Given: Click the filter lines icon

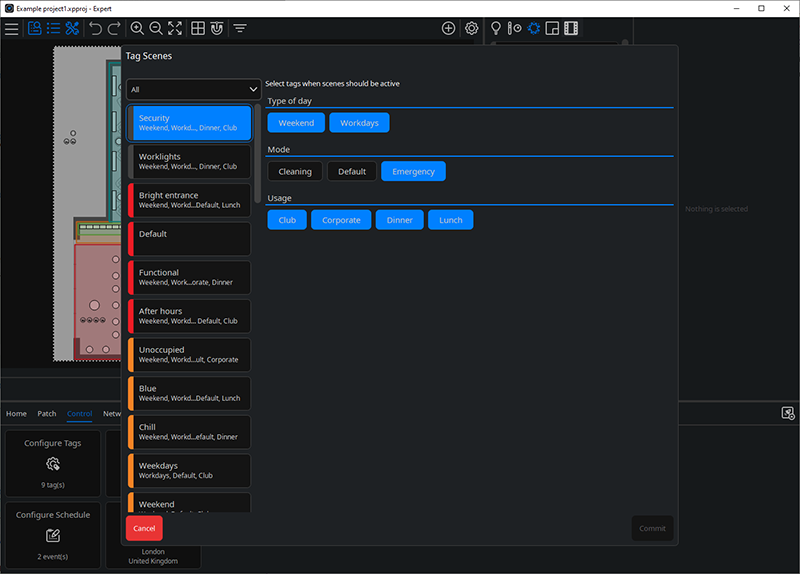Looking at the screenshot, I should 240,29.
